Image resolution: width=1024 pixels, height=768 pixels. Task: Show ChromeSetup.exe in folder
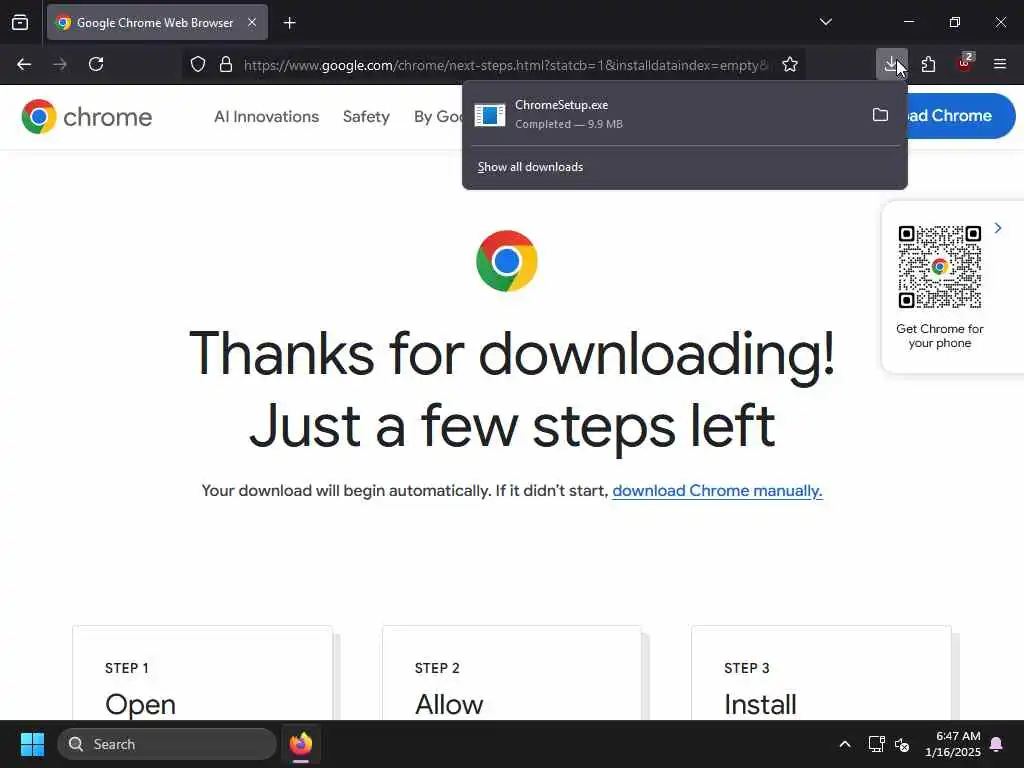[880, 115]
